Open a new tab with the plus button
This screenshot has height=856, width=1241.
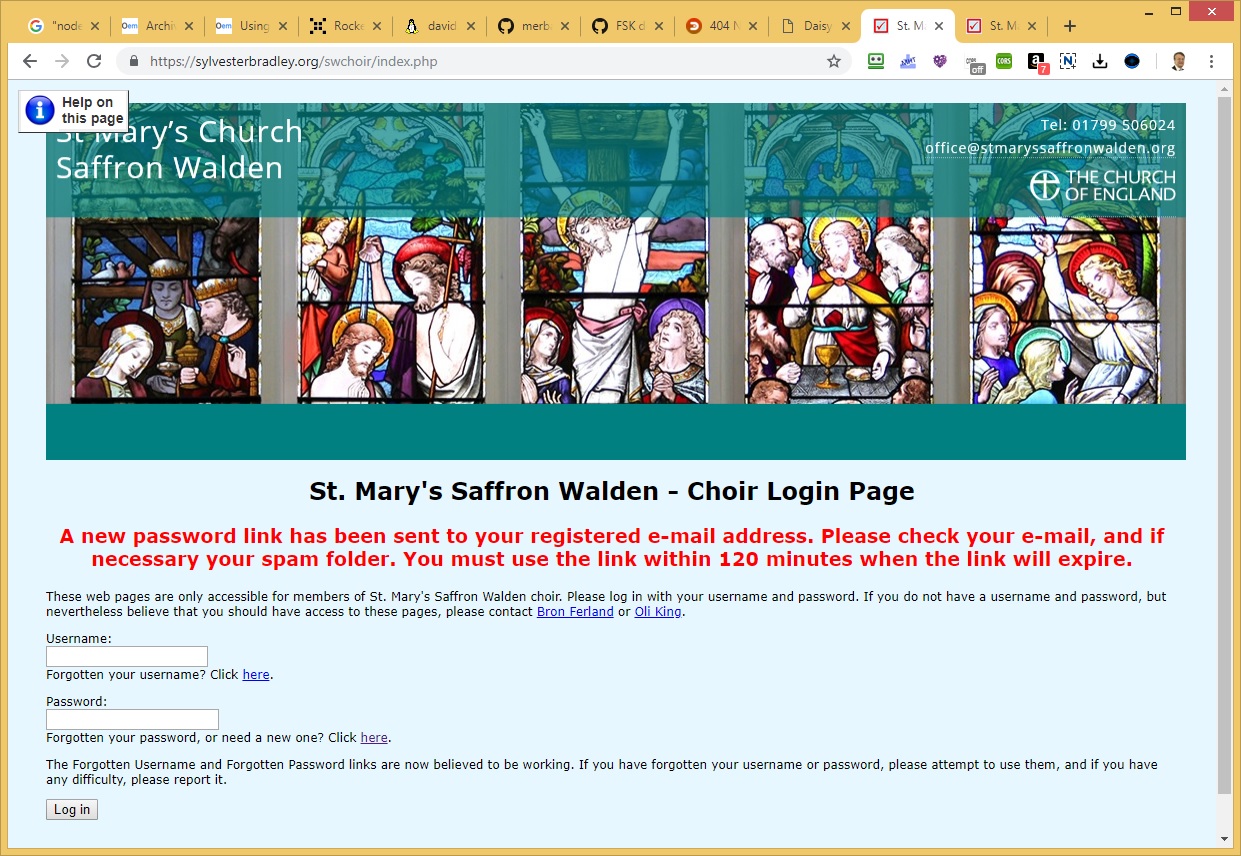(x=1070, y=26)
